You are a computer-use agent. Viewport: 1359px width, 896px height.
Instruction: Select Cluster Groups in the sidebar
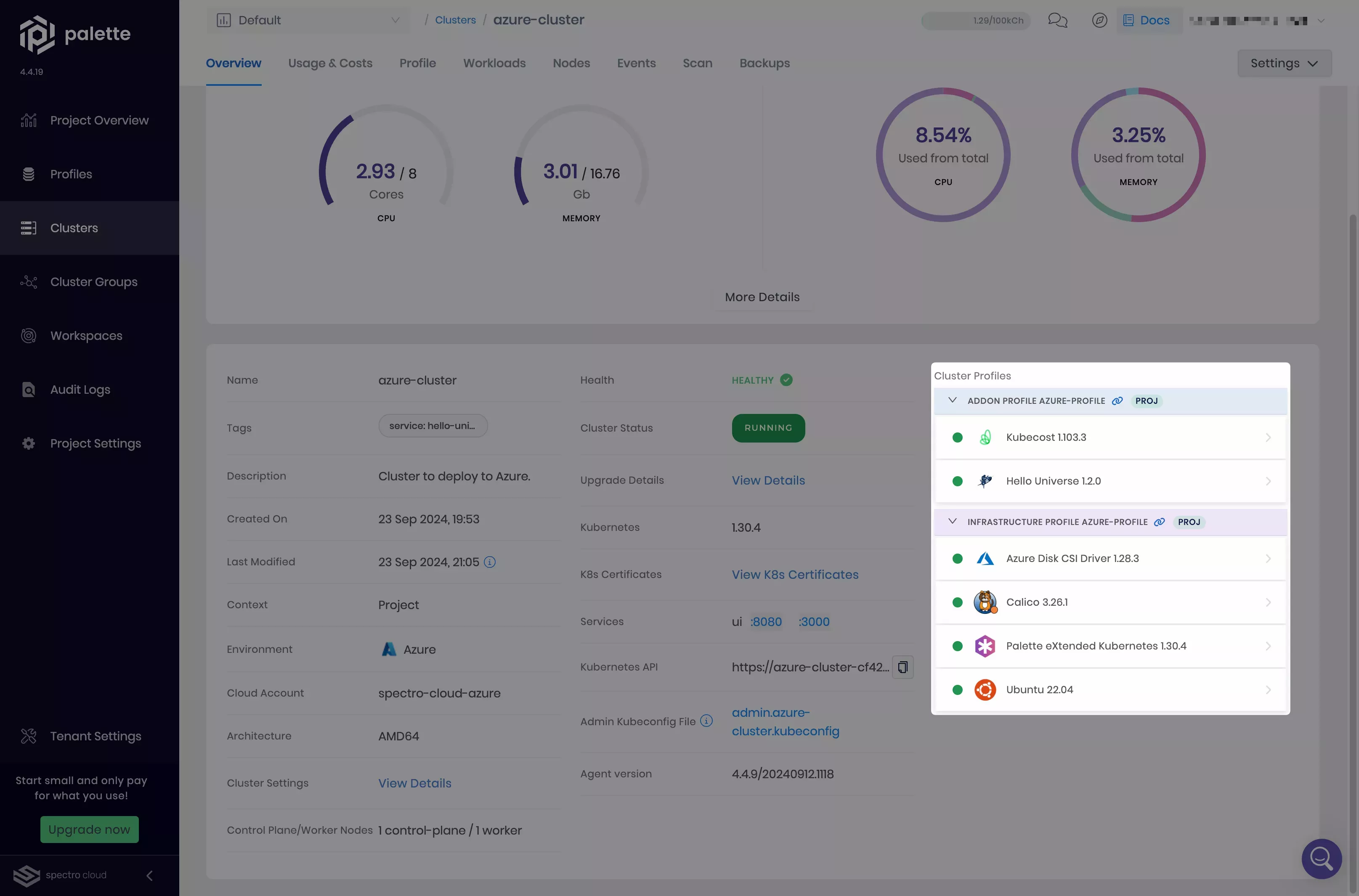[93, 282]
